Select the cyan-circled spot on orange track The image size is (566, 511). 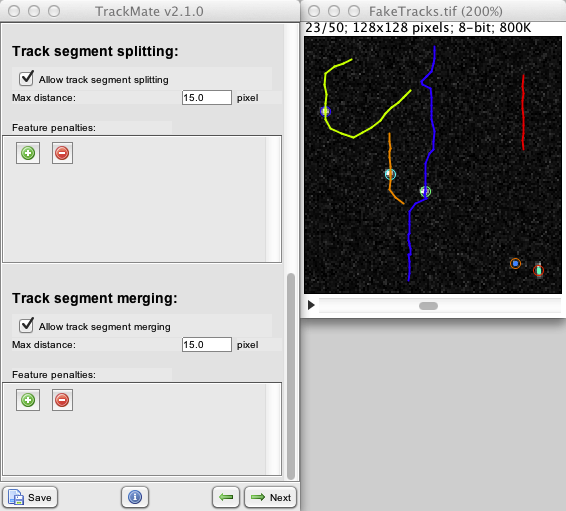[x=390, y=175]
